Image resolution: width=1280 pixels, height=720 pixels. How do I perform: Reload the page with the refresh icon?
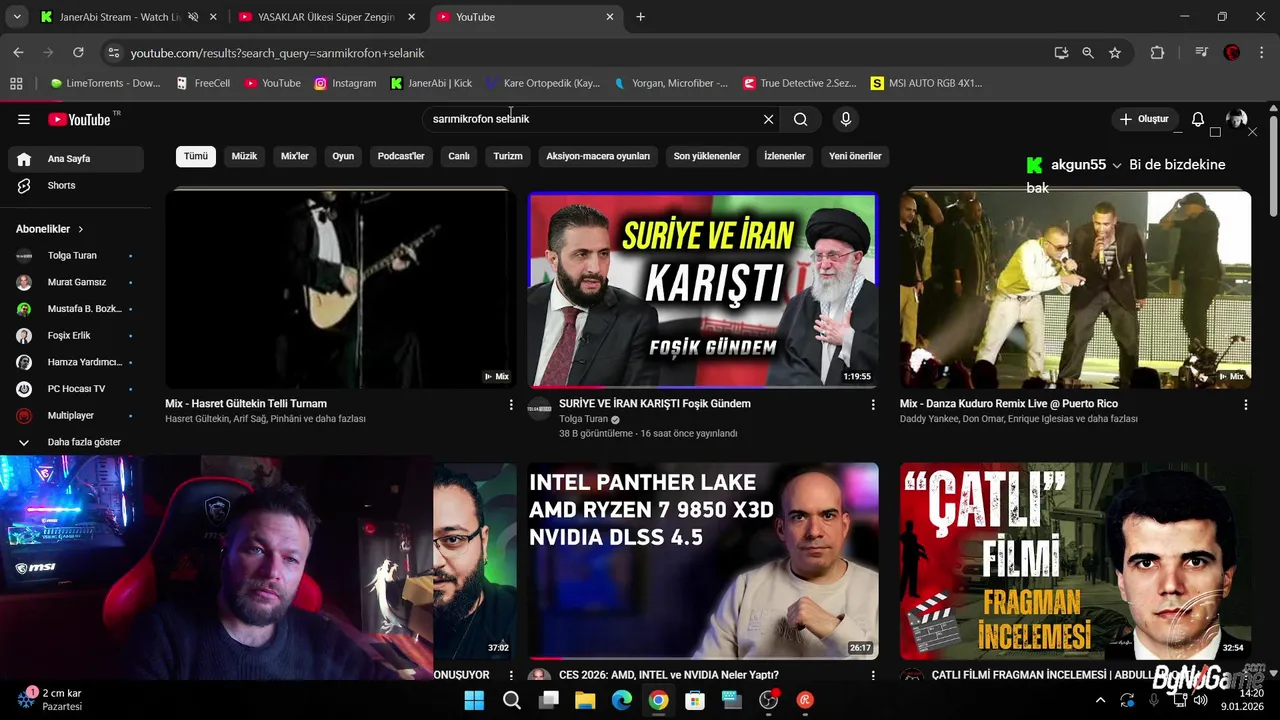[x=78, y=53]
